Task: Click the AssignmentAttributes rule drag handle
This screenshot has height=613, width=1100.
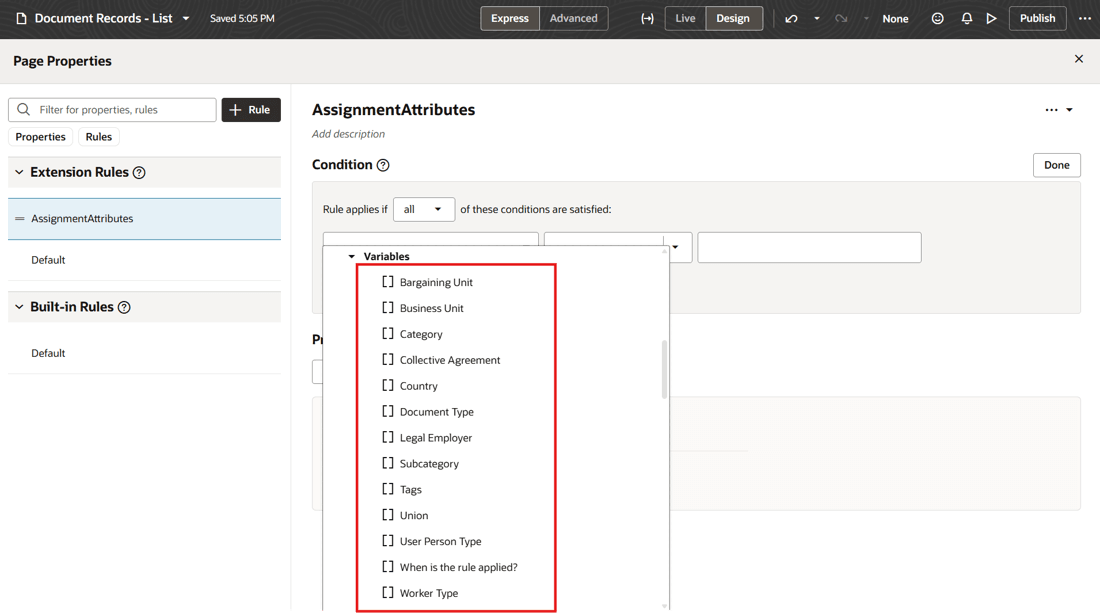Action: tap(20, 219)
